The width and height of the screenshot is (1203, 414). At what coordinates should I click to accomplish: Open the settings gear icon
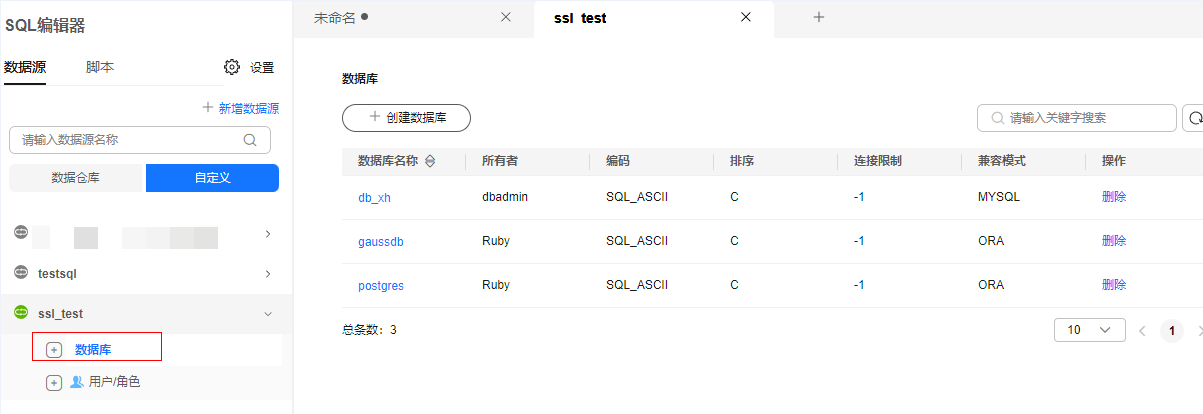click(232, 67)
